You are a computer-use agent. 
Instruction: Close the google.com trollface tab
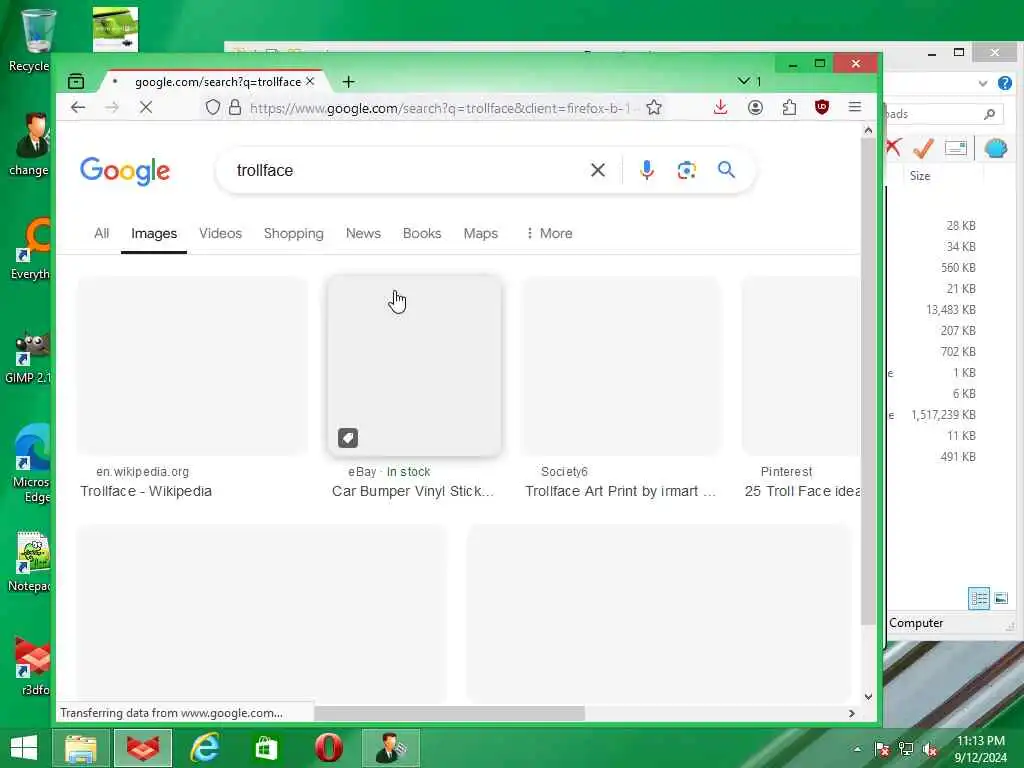pos(310,82)
